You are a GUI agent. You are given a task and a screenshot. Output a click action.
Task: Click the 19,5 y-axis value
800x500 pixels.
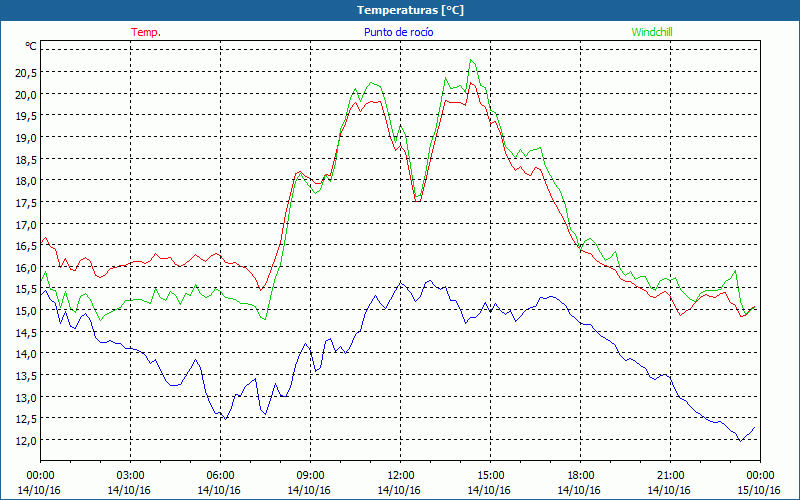coord(26,116)
